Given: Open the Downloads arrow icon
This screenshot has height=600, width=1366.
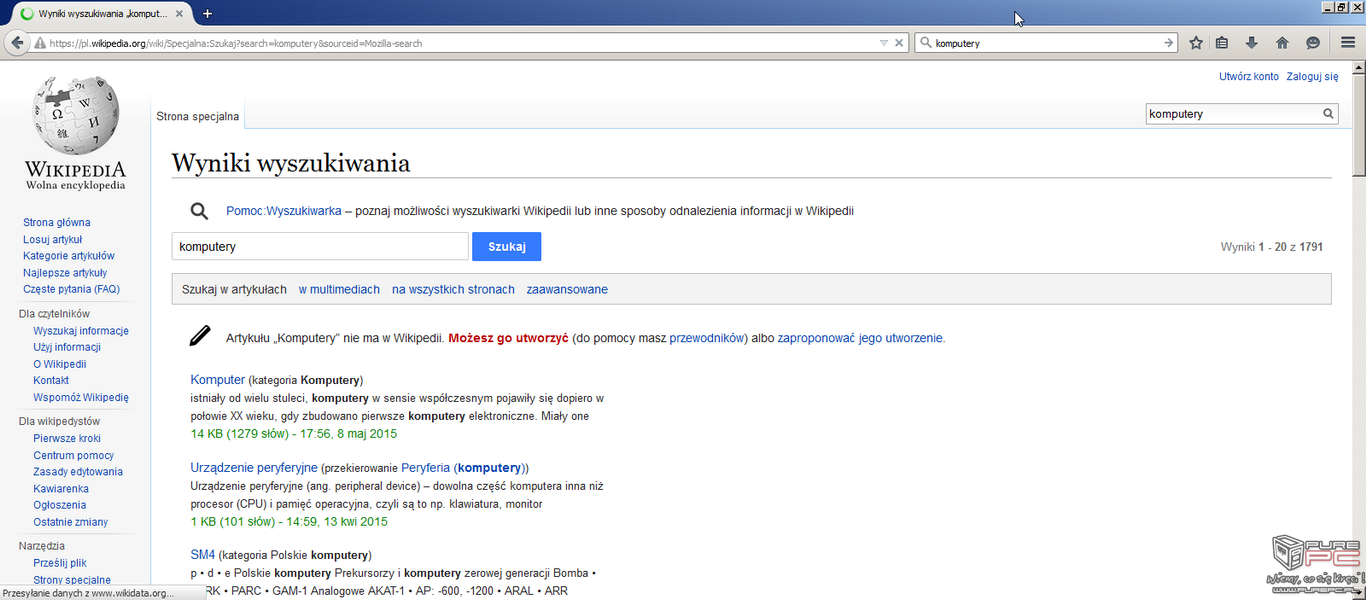Looking at the screenshot, I should (1251, 43).
